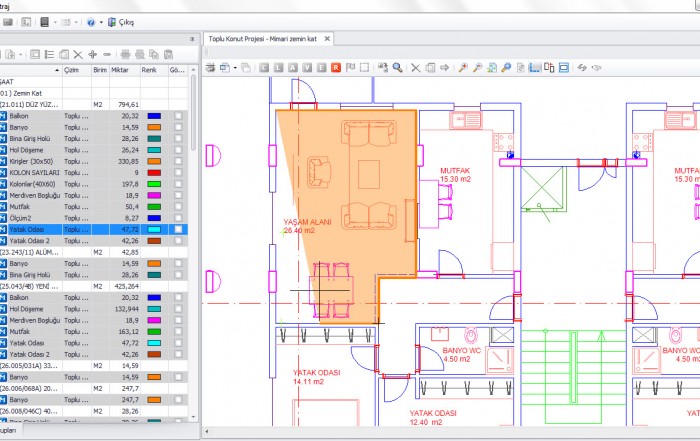
Task: Click the magnifier search icon in drawing toolbar
Action: [398, 68]
